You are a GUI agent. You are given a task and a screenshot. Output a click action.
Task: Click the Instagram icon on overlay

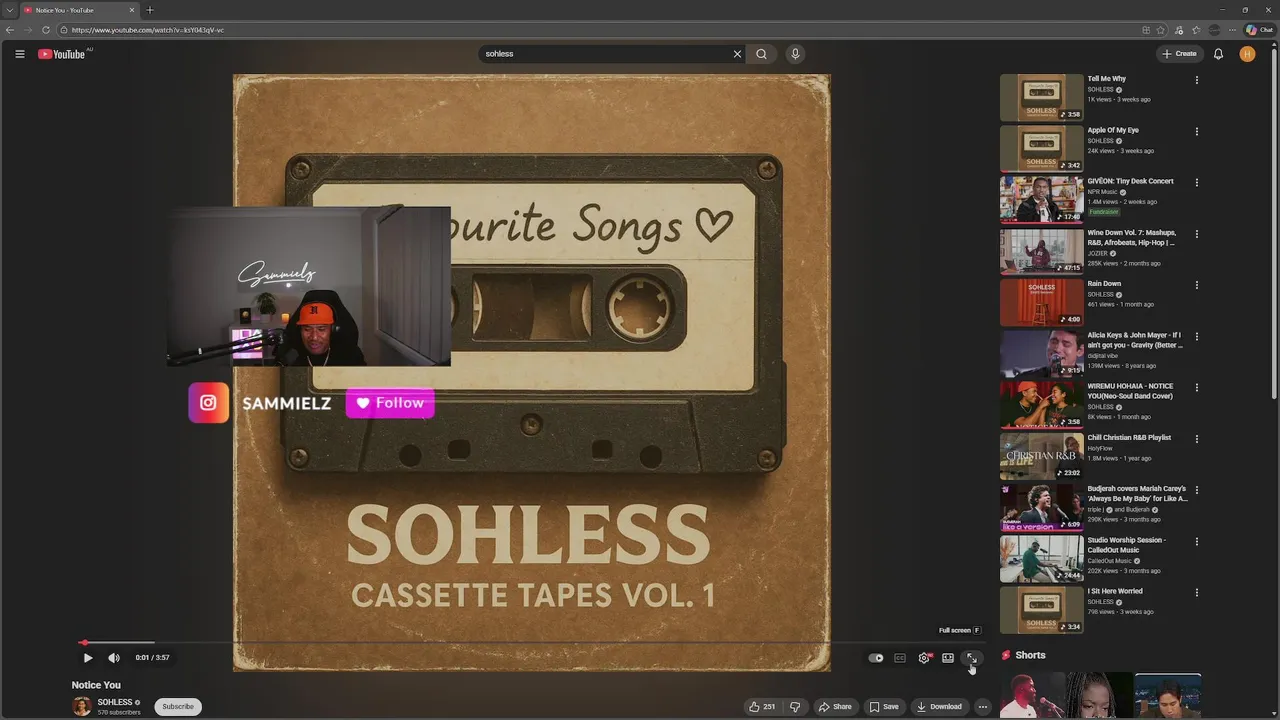[208, 403]
